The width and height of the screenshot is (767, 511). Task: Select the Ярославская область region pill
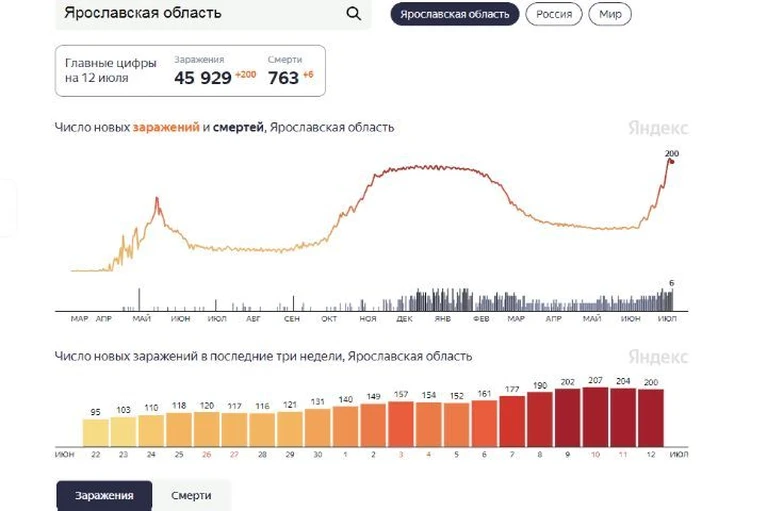[x=454, y=14]
